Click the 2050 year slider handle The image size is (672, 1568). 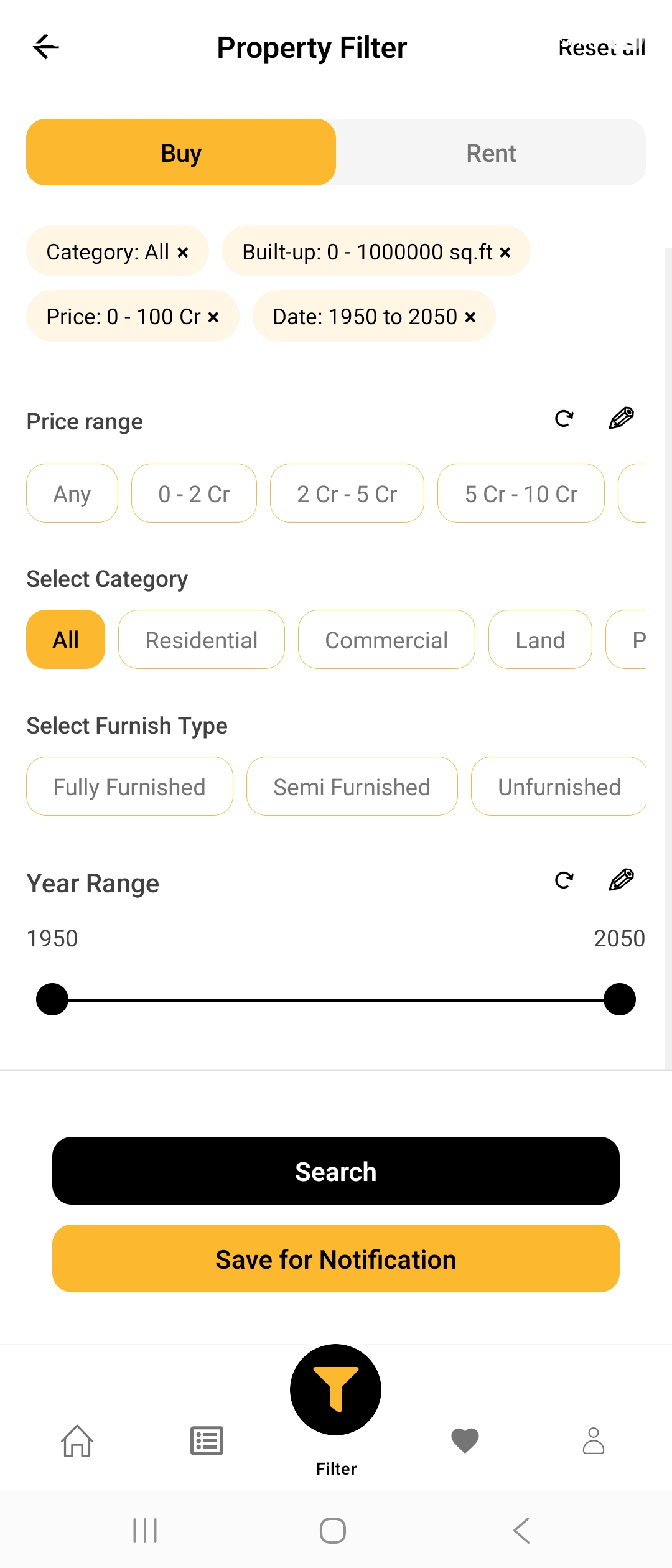point(619,999)
